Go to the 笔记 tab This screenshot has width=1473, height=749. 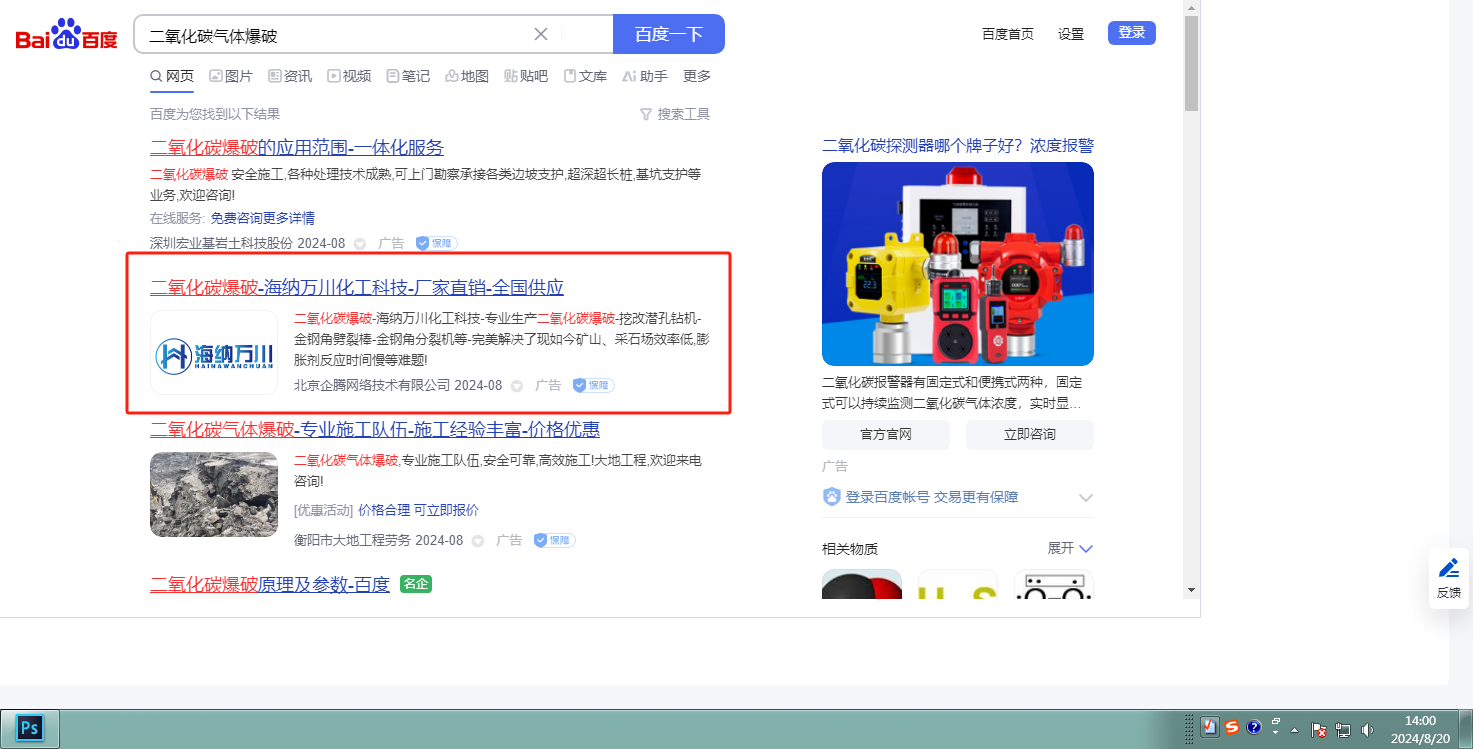click(x=408, y=76)
